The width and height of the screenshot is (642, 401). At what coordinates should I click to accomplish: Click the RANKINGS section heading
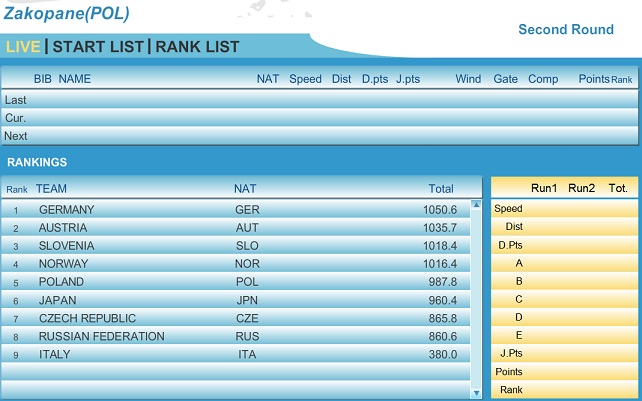click(x=37, y=162)
